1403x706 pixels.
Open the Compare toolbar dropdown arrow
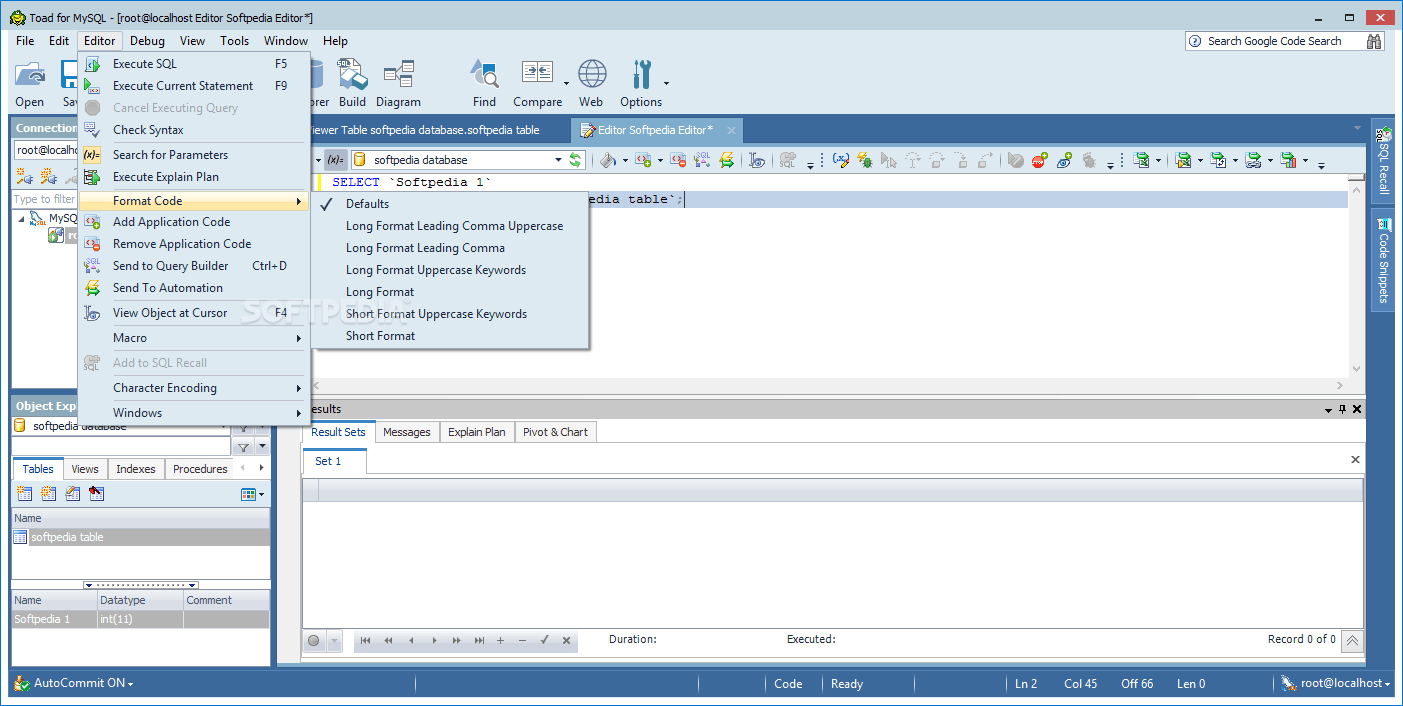pyautogui.click(x=566, y=83)
